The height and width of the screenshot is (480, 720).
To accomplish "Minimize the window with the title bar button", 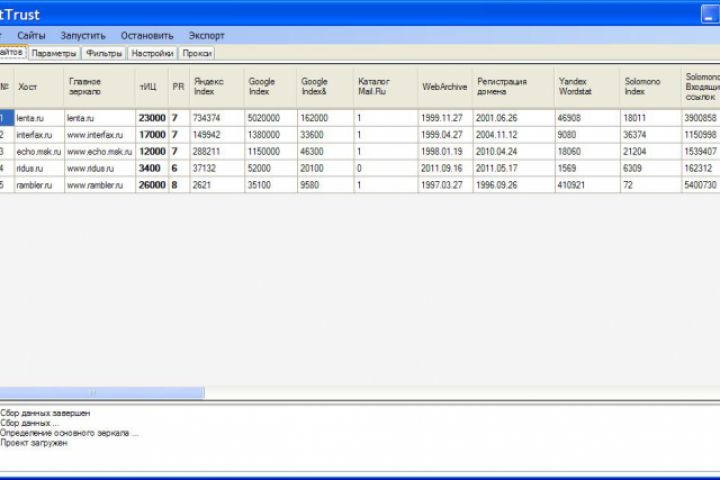I will point(709,14).
